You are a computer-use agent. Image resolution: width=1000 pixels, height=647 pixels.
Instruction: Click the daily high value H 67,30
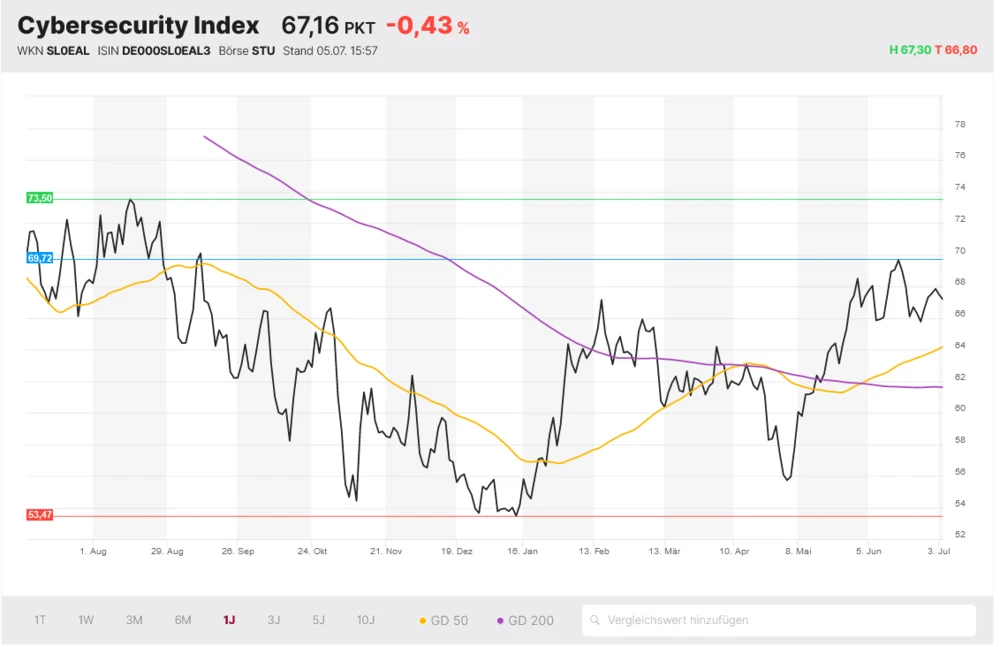coord(909,50)
